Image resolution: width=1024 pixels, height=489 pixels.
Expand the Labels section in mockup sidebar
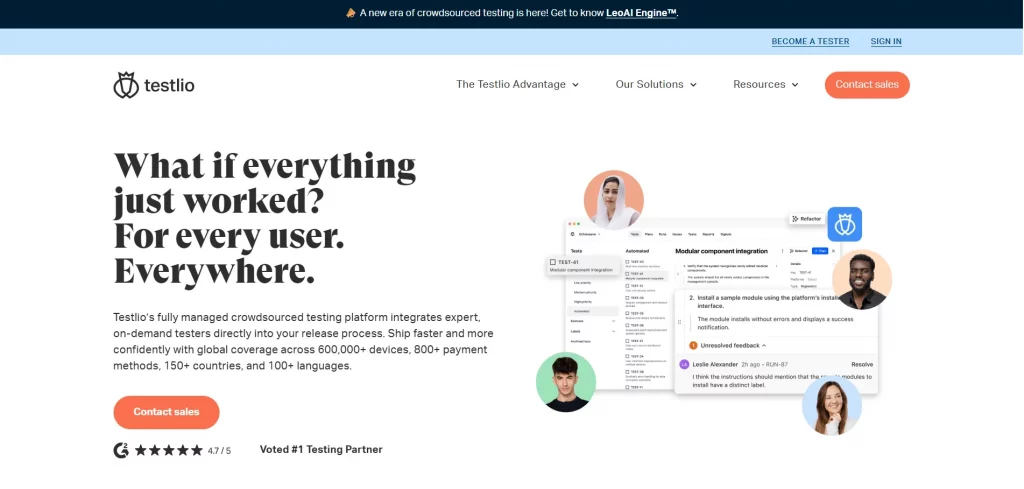tap(613, 332)
